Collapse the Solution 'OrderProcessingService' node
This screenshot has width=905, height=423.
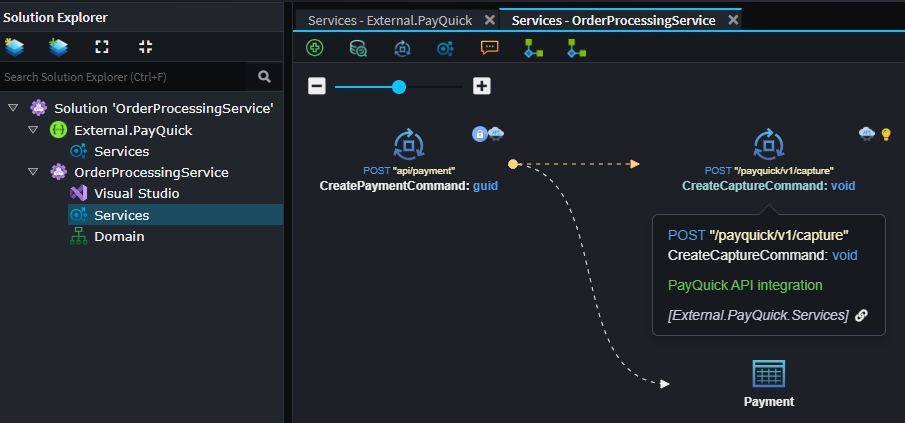tap(13, 108)
